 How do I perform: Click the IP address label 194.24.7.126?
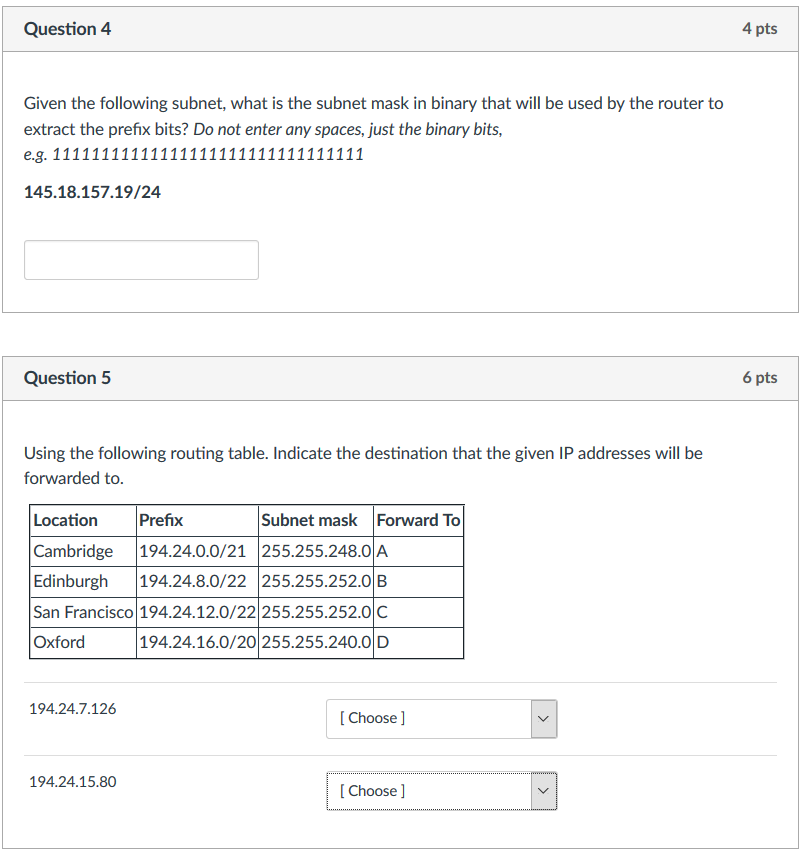pos(73,709)
